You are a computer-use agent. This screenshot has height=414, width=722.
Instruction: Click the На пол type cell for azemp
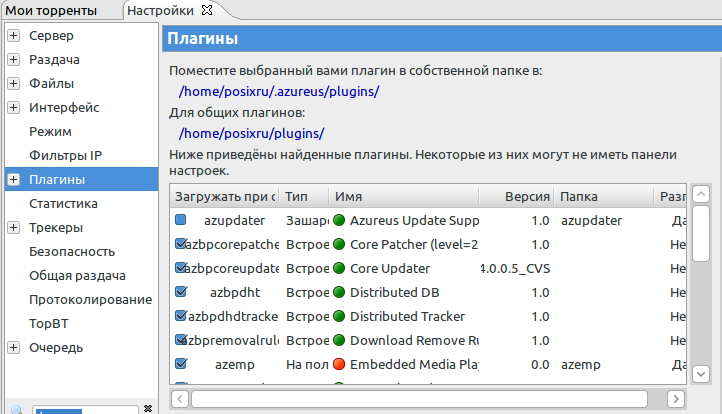click(x=307, y=364)
